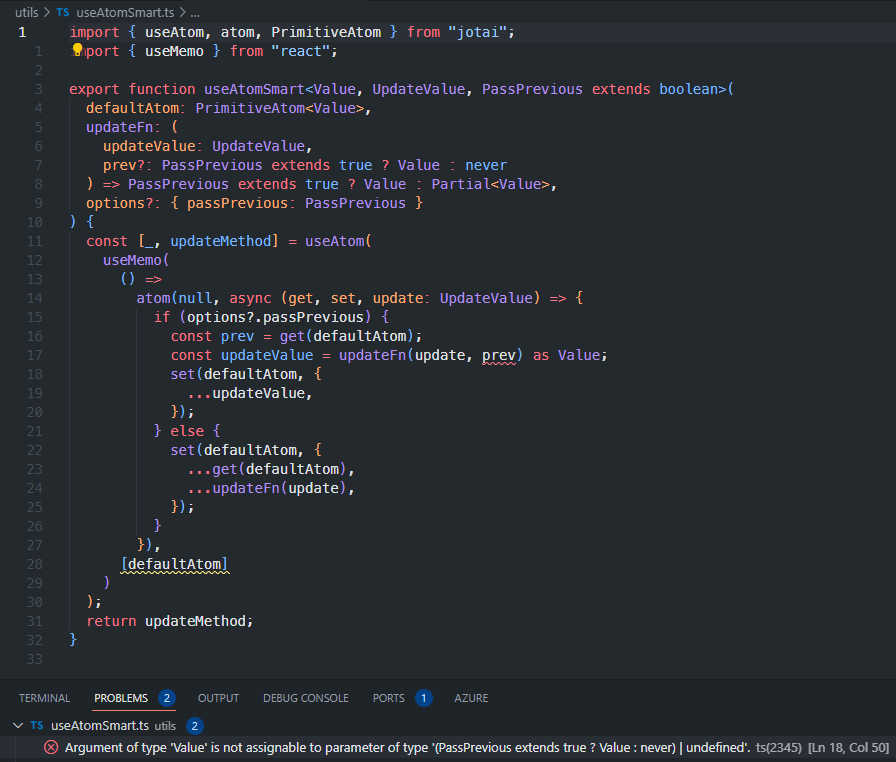This screenshot has width=896, height=762.
Task: Click the ts(2345) error code
Action: 779,747
